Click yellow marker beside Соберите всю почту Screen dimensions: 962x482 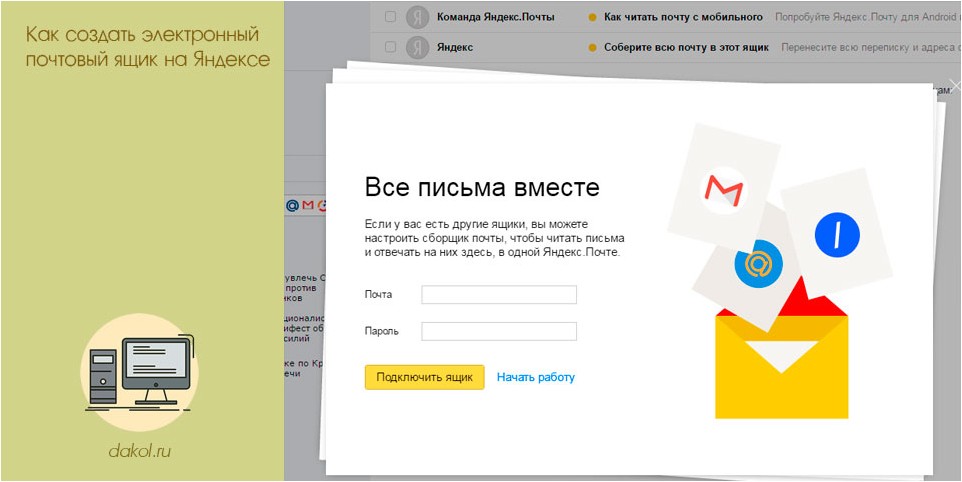[x=592, y=48]
